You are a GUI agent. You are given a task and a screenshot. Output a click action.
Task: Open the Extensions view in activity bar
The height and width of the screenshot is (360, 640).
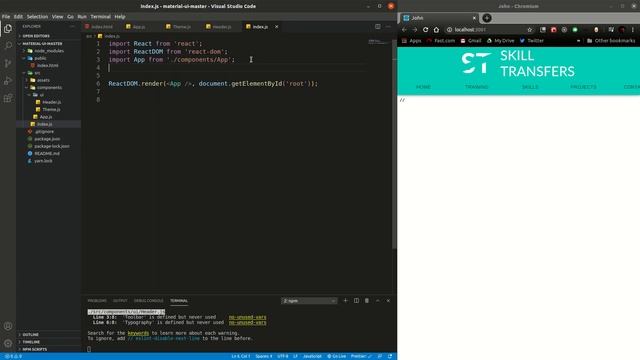8,98
